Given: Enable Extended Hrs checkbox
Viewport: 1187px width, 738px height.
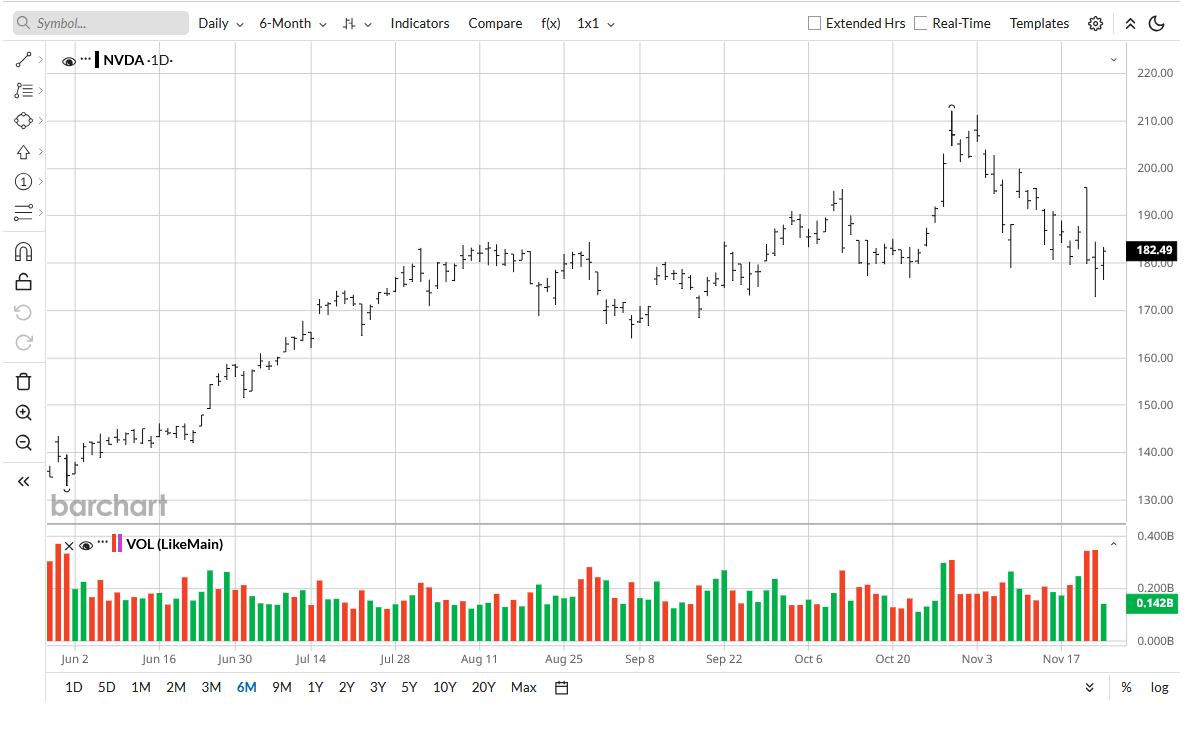Looking at the screenshot, I should tap(815, 23).
